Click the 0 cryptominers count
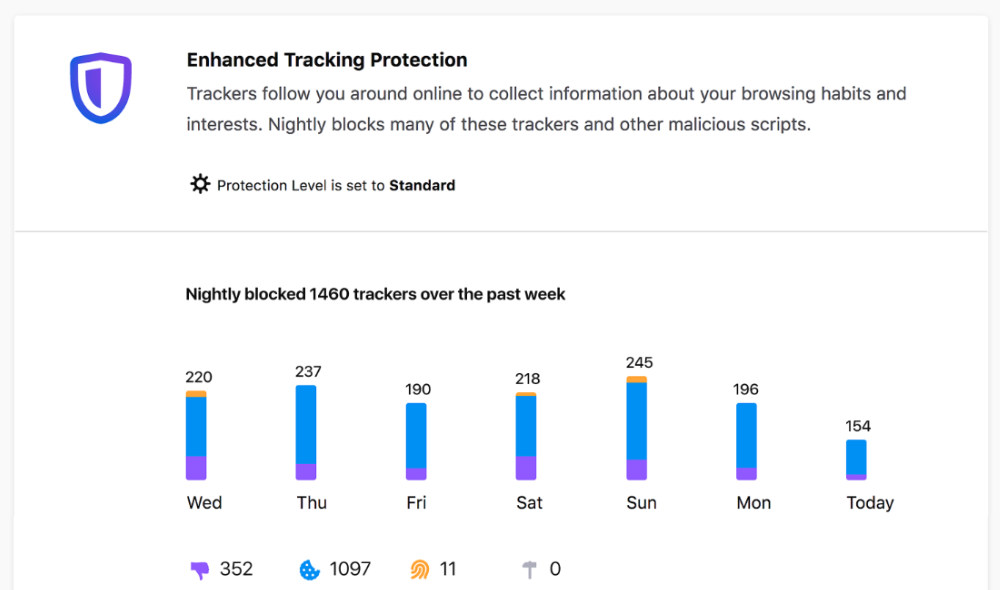Viewport: 1000px width, 590px height. (555, 569)
